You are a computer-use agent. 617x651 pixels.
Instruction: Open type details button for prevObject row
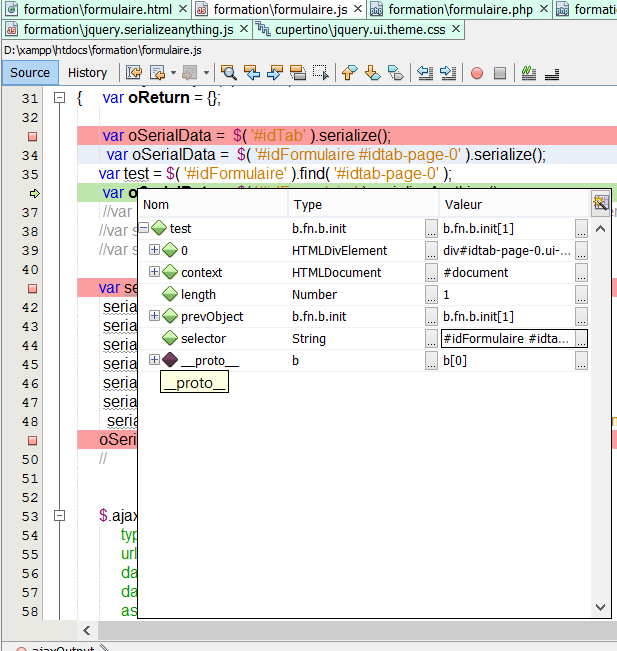[431, 316]
